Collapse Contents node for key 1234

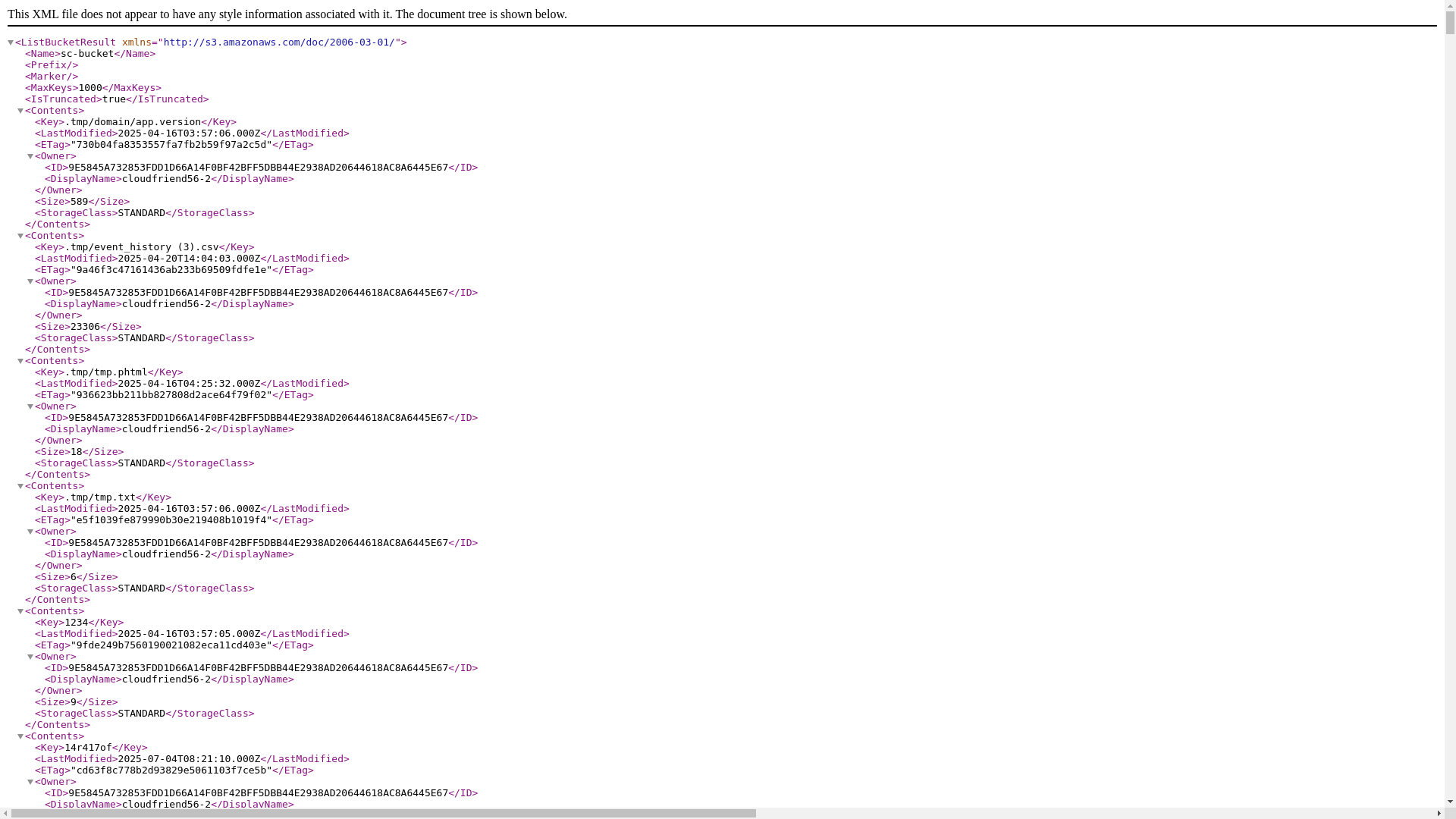20,611
